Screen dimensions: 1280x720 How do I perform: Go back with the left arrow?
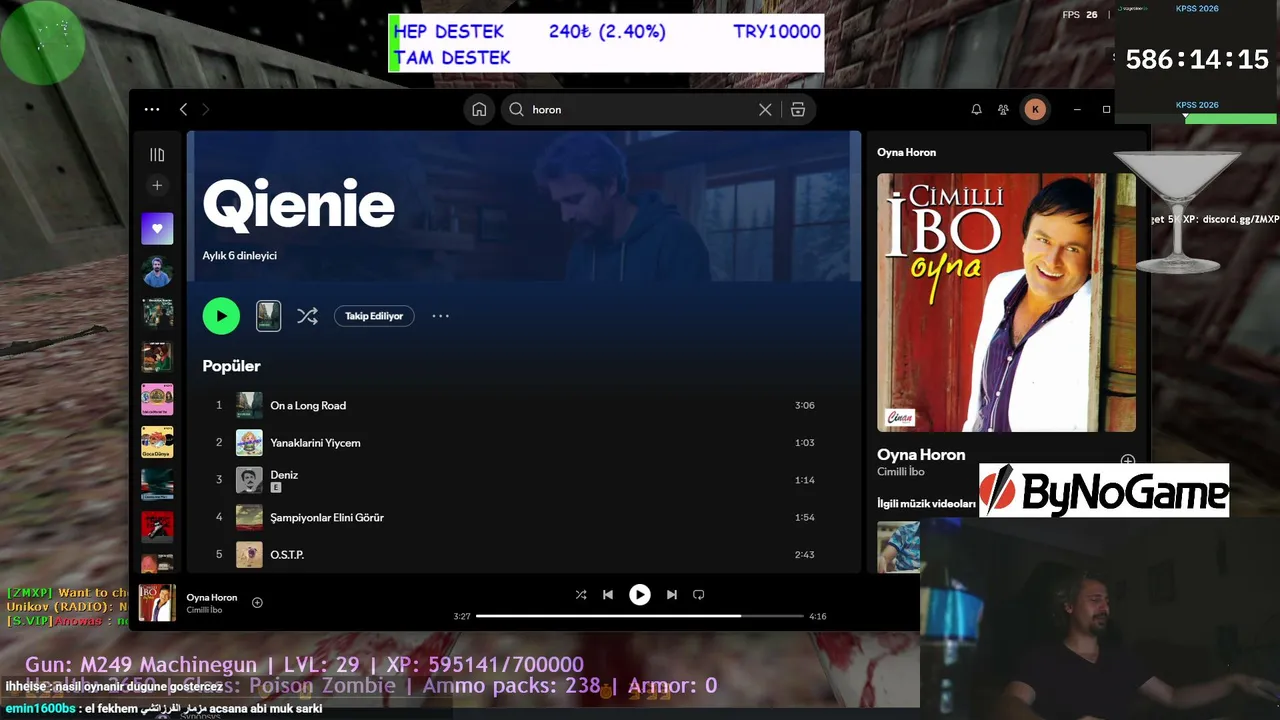tap(183, 110)
